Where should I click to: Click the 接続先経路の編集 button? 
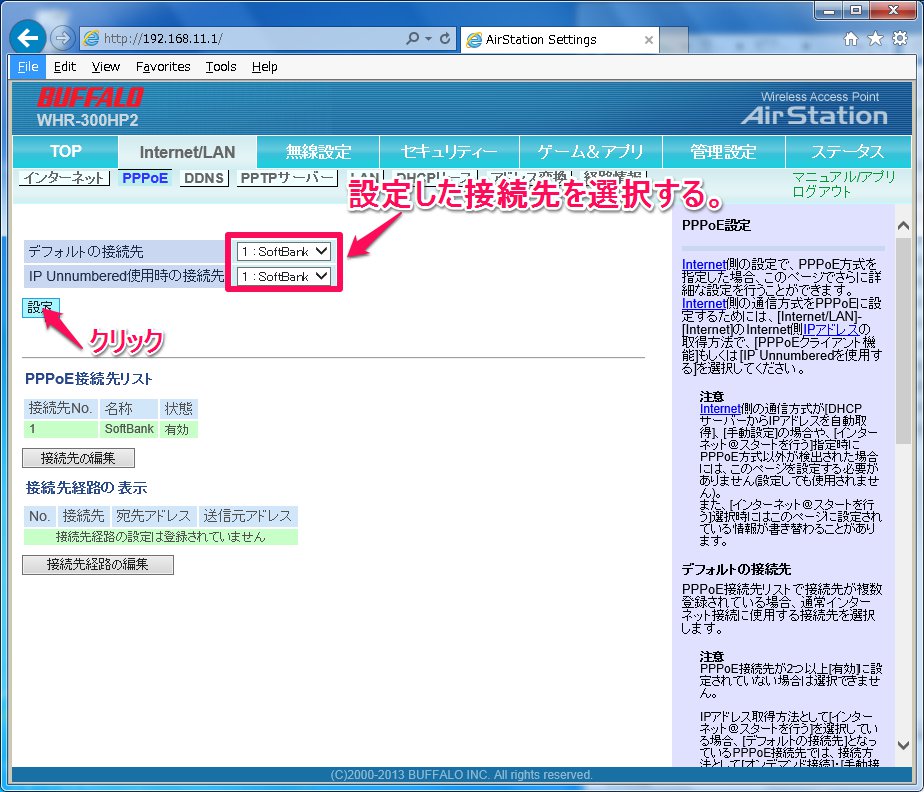tap(98, 565)
